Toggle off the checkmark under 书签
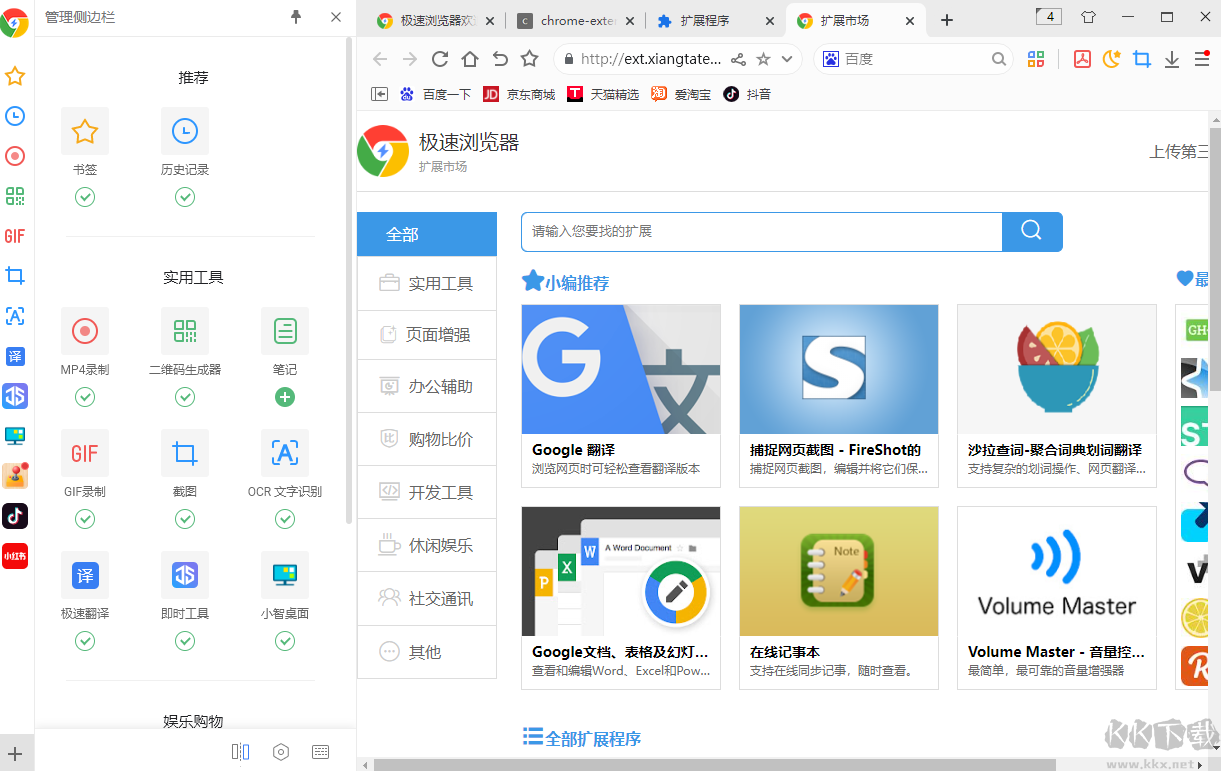This screenshot has width=1221, height=771. pos(85,197)
